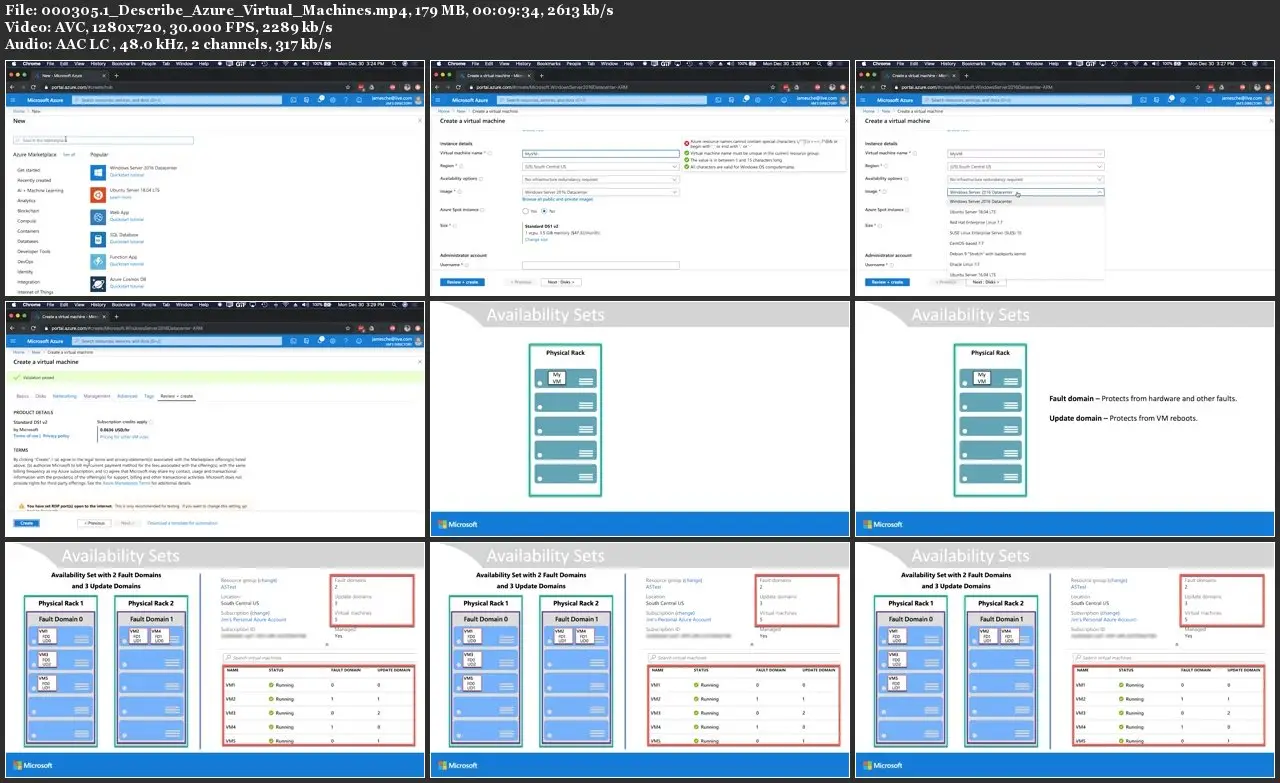The image size is (1280, 783).
Task: Click Apple menu icon in New marketplace frame
Action: click(13, 63)
